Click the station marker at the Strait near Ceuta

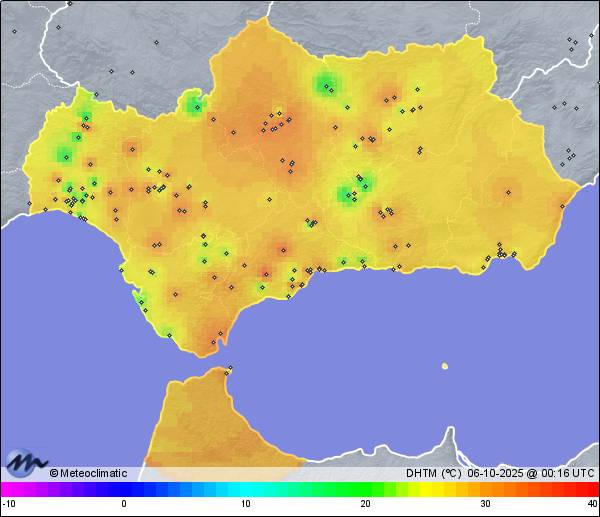point(229,371)
